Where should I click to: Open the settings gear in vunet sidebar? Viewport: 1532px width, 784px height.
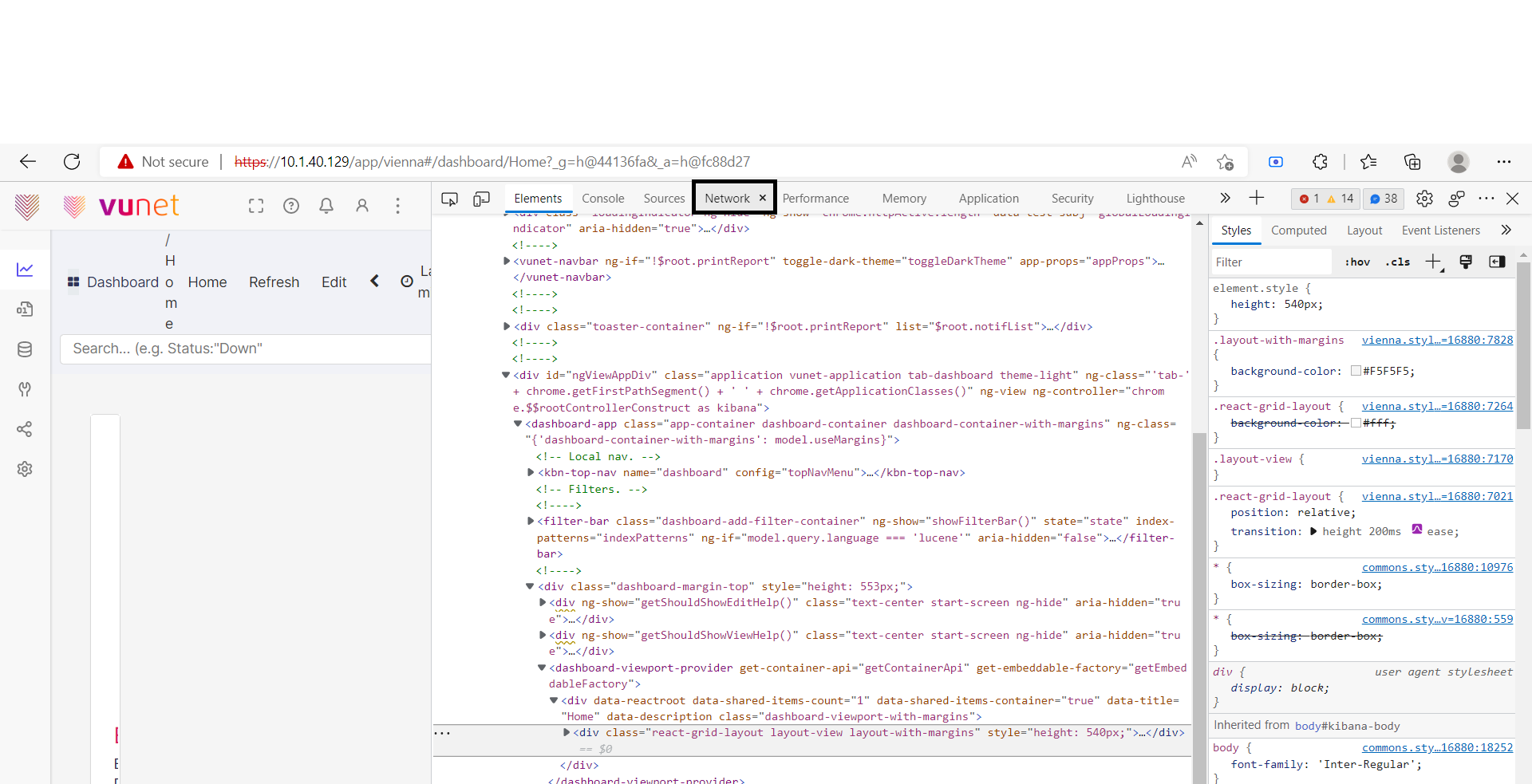25,469
